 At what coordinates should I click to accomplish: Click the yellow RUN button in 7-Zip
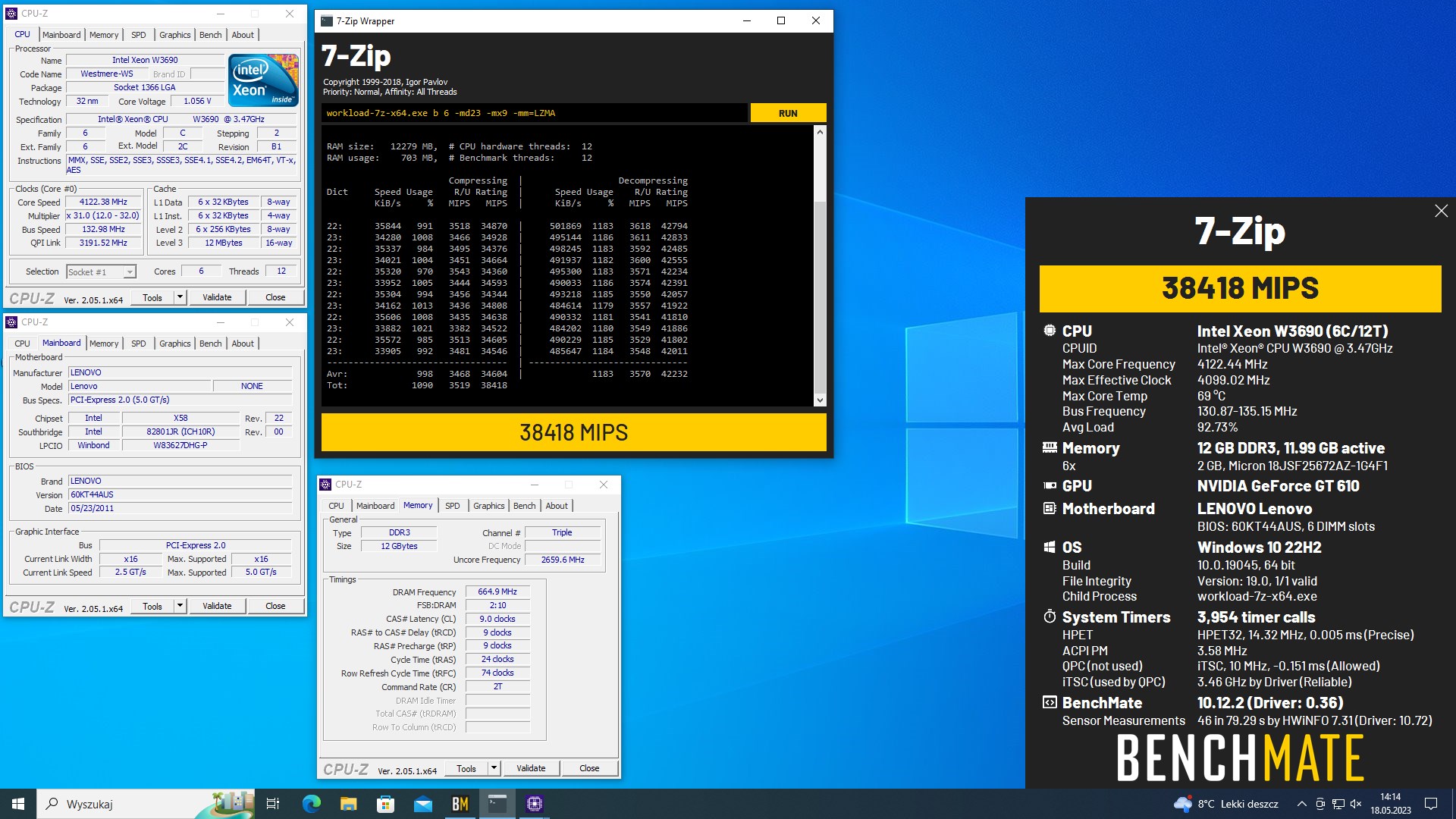pyautogui.click(x=788, y=113)
